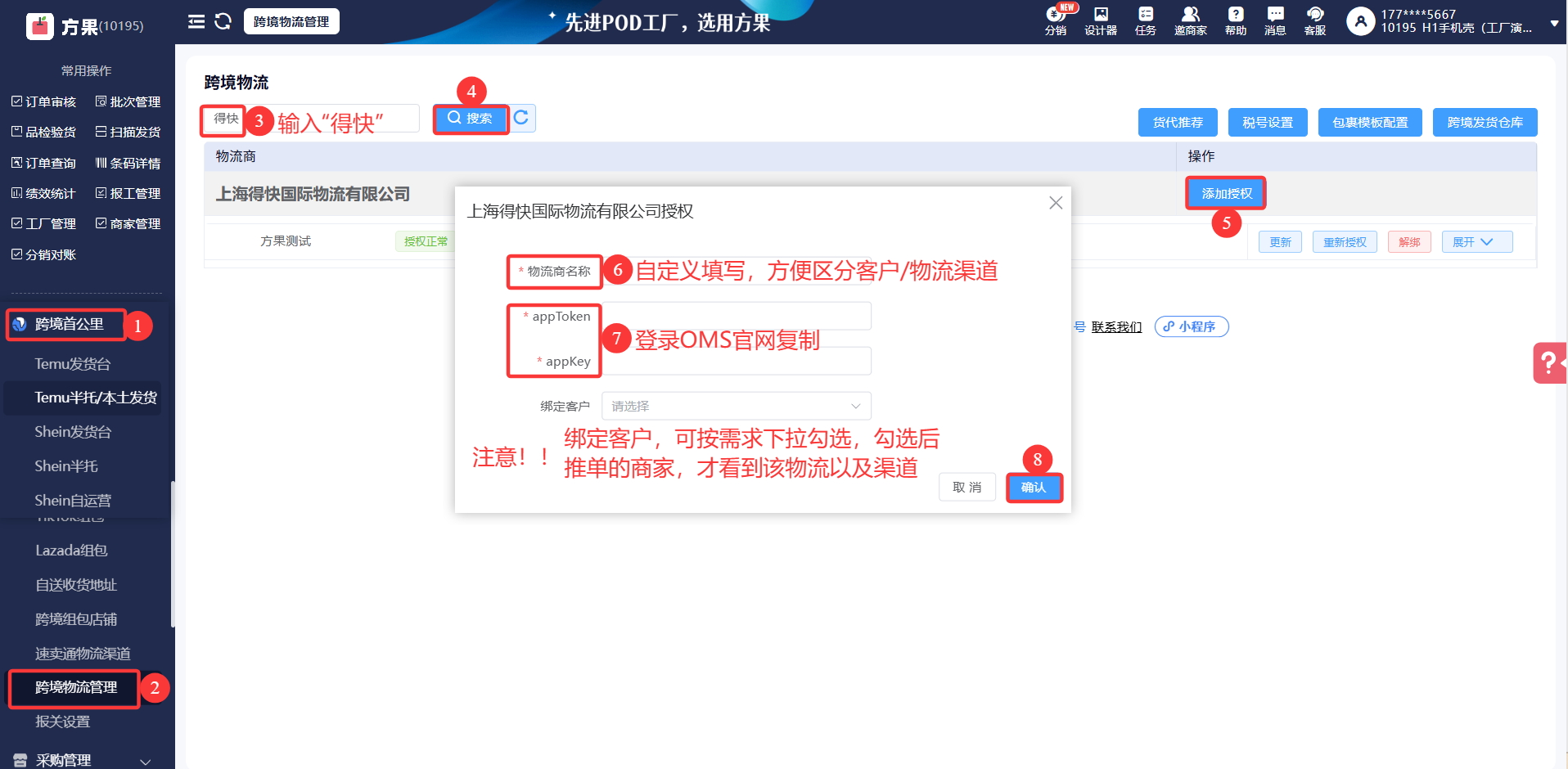This screenshot has height=769, width=1568.
Task: Open the 联系我们 link
Action: [x=1116, y=327]
